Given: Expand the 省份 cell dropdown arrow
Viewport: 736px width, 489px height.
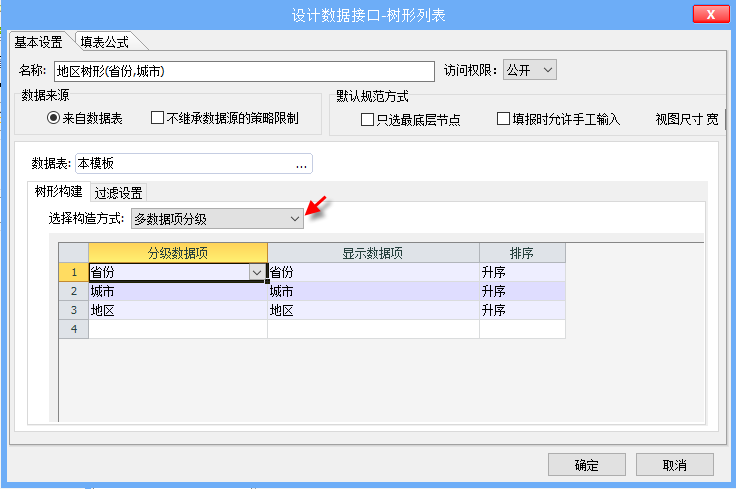Looking at the screenshot, I should click(x=257, y=272).
